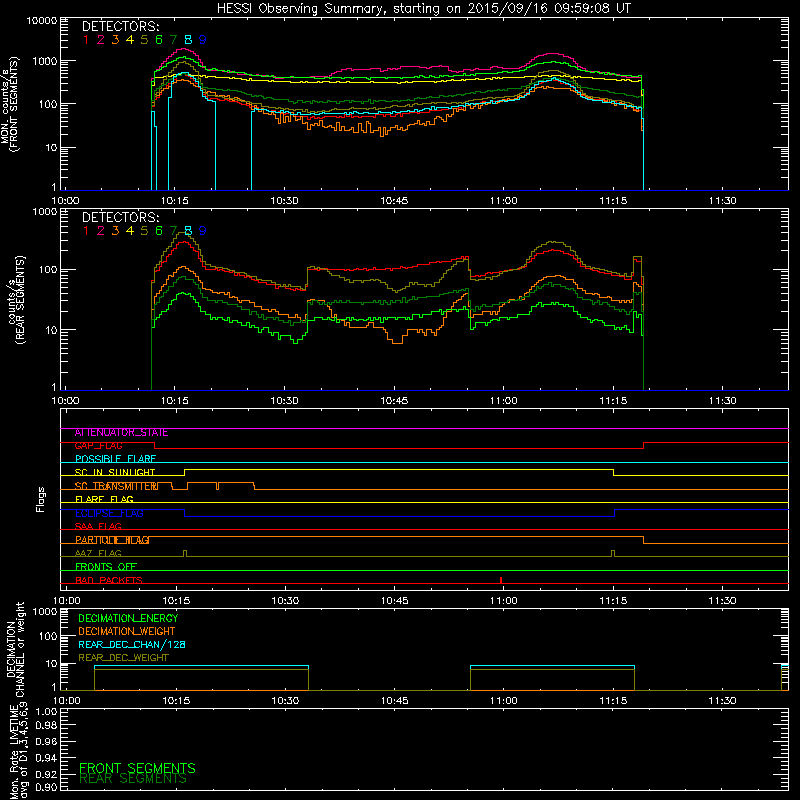Image resolution: width=800 pixels, height=800 pixels.
Task: Click the FLARE_FLAG label
Action: (104, 499)
